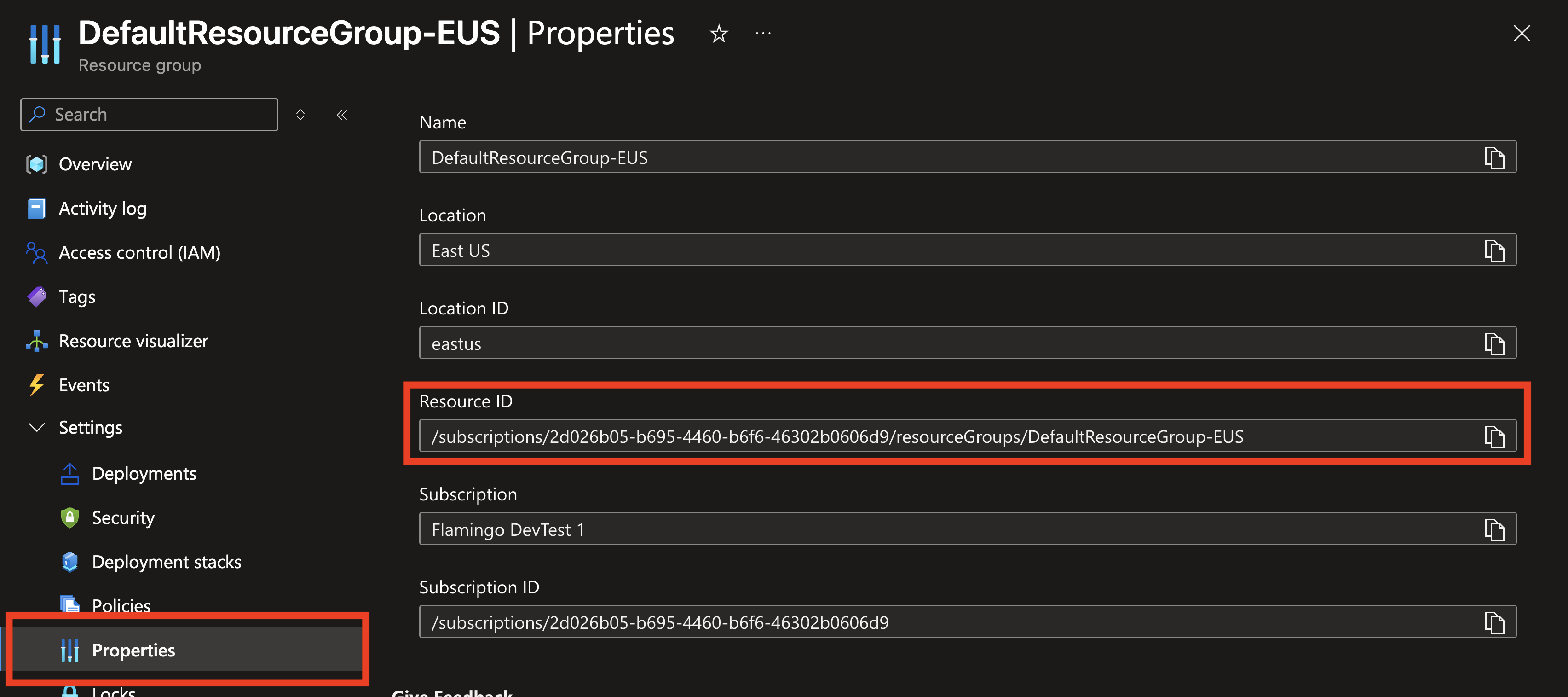Copy the Name field value
This screenshot has width=1568, height=697.
point(1494,158)
